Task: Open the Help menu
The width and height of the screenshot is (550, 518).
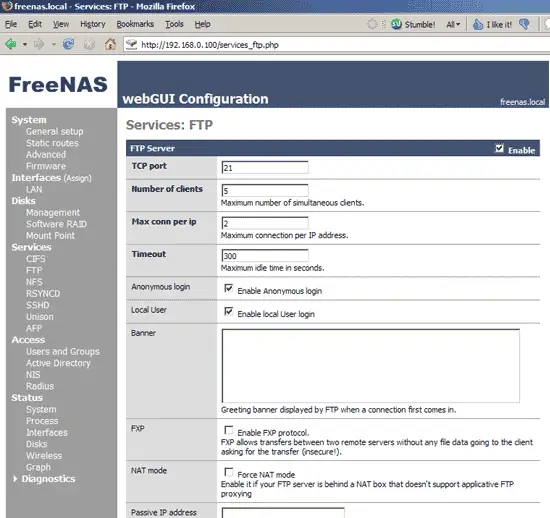Action: click(x=202, y=24)
